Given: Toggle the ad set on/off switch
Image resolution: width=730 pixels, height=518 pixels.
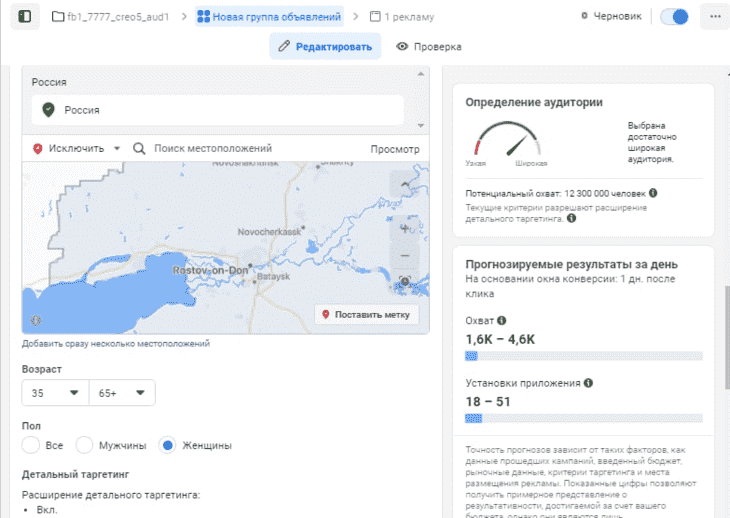Looking at the screenshot, I should coord(675,17).
